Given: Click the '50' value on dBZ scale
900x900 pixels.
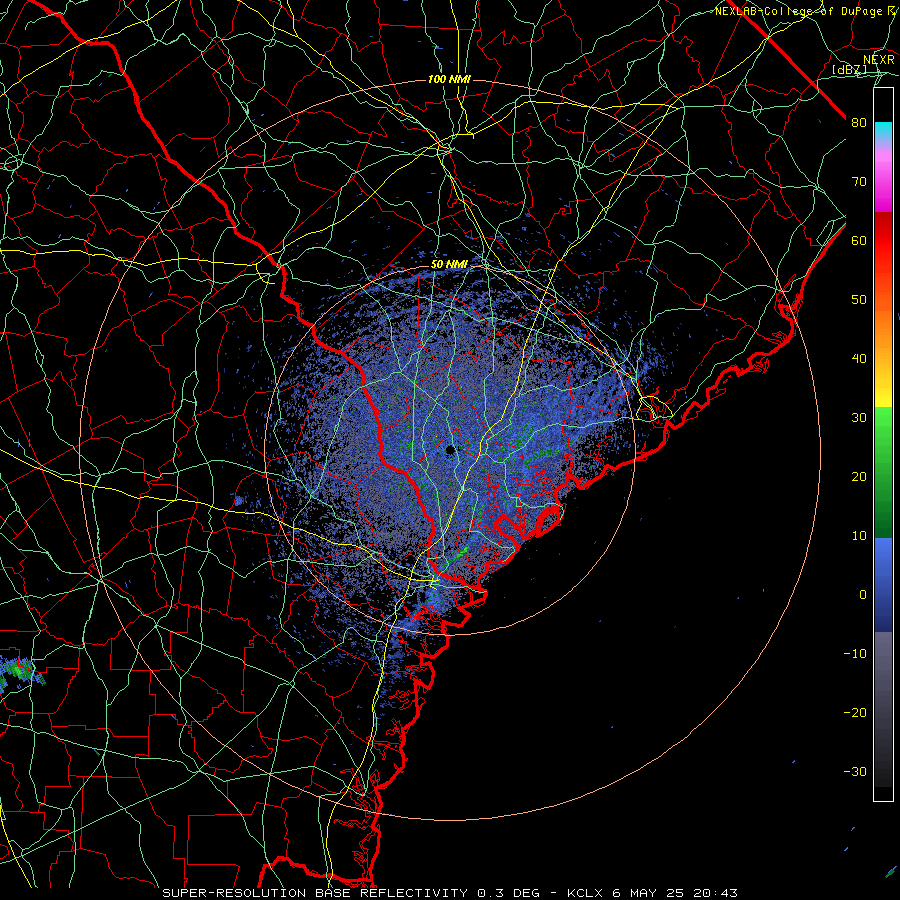Looking at the screenshot, I should coord(859,300).
